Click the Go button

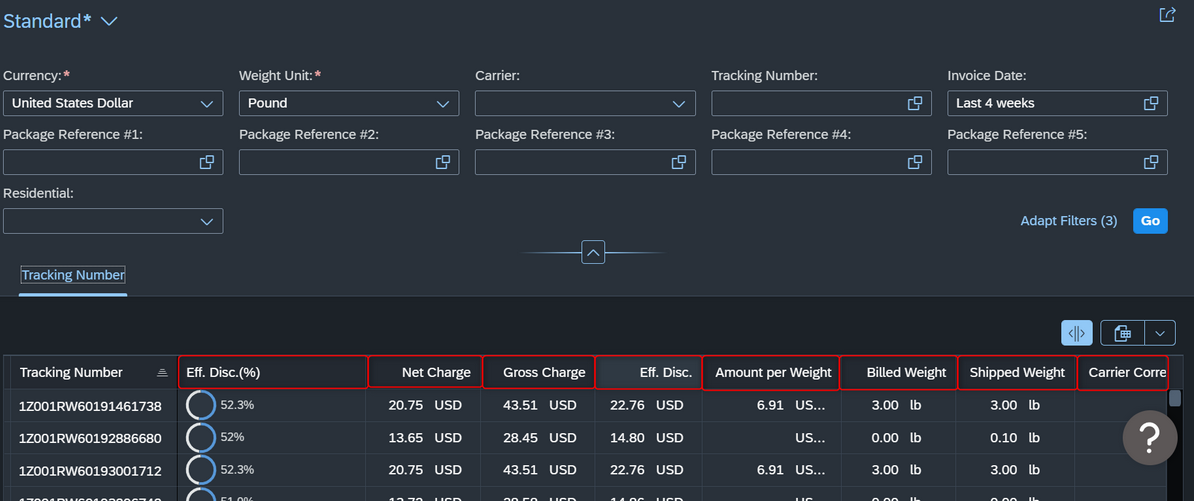pyautogui.click(x=1150, y=221)
